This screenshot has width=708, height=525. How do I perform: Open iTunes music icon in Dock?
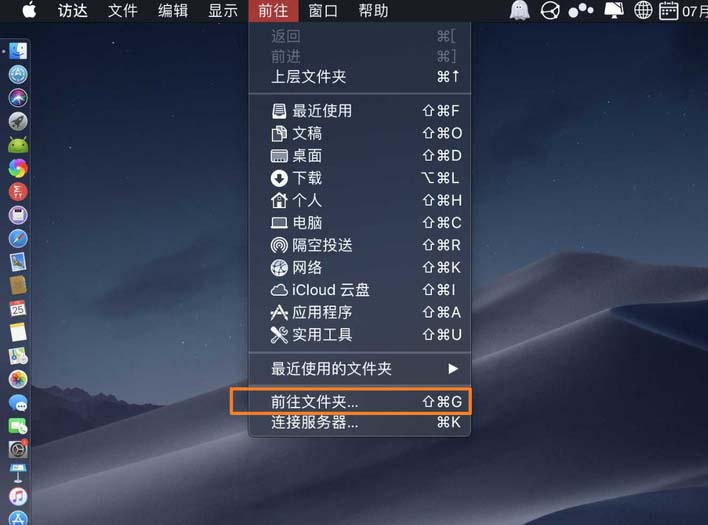[x=18, y=497]
